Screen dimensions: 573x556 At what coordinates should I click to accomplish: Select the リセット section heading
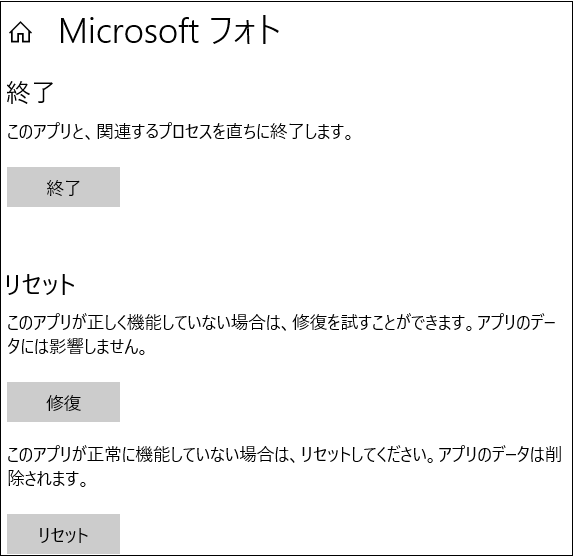pyautogui.click(x=40, y=284)
